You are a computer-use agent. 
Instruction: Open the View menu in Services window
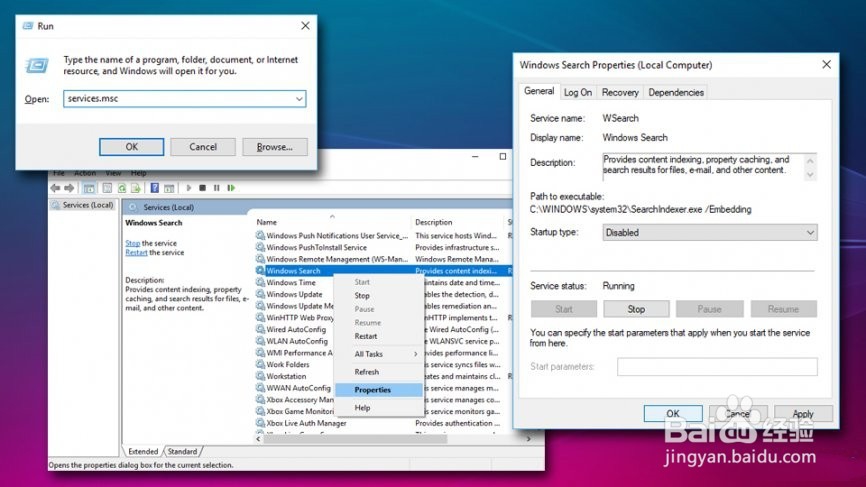(113, 173)
